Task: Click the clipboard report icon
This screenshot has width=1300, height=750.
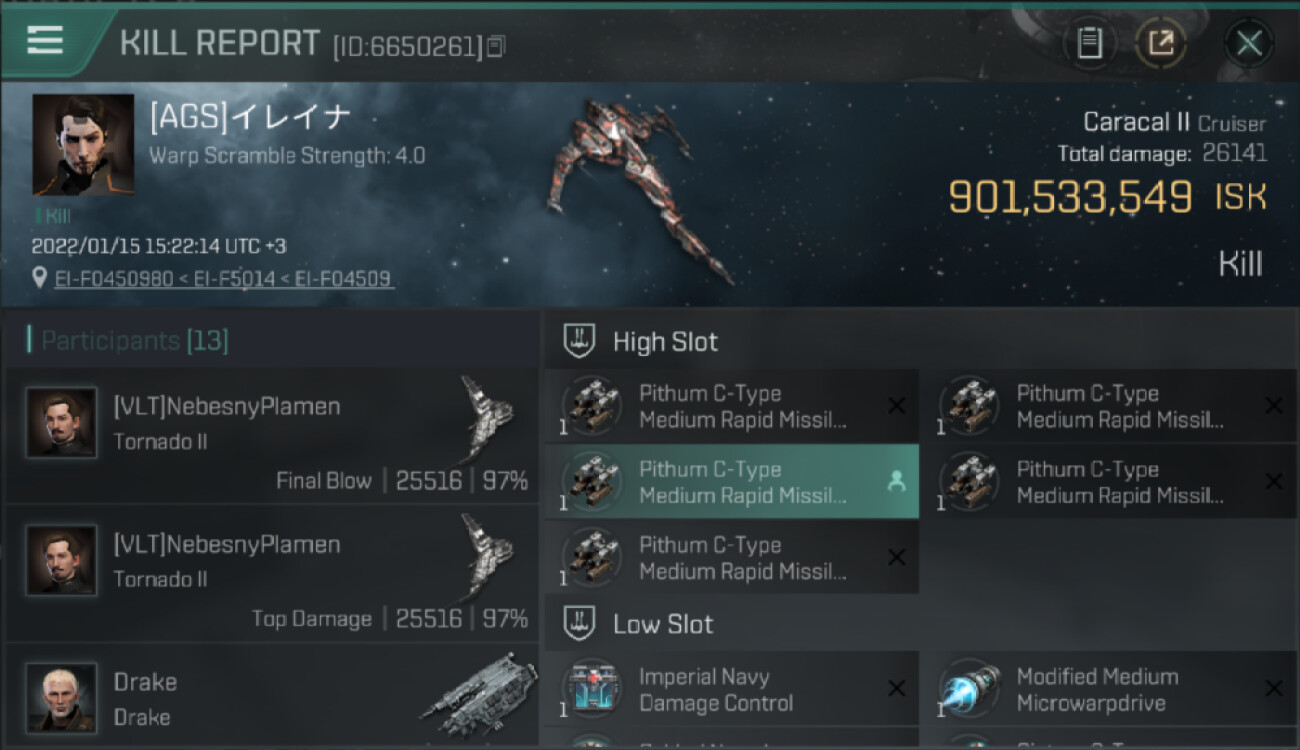Action: click(1089, 43)
